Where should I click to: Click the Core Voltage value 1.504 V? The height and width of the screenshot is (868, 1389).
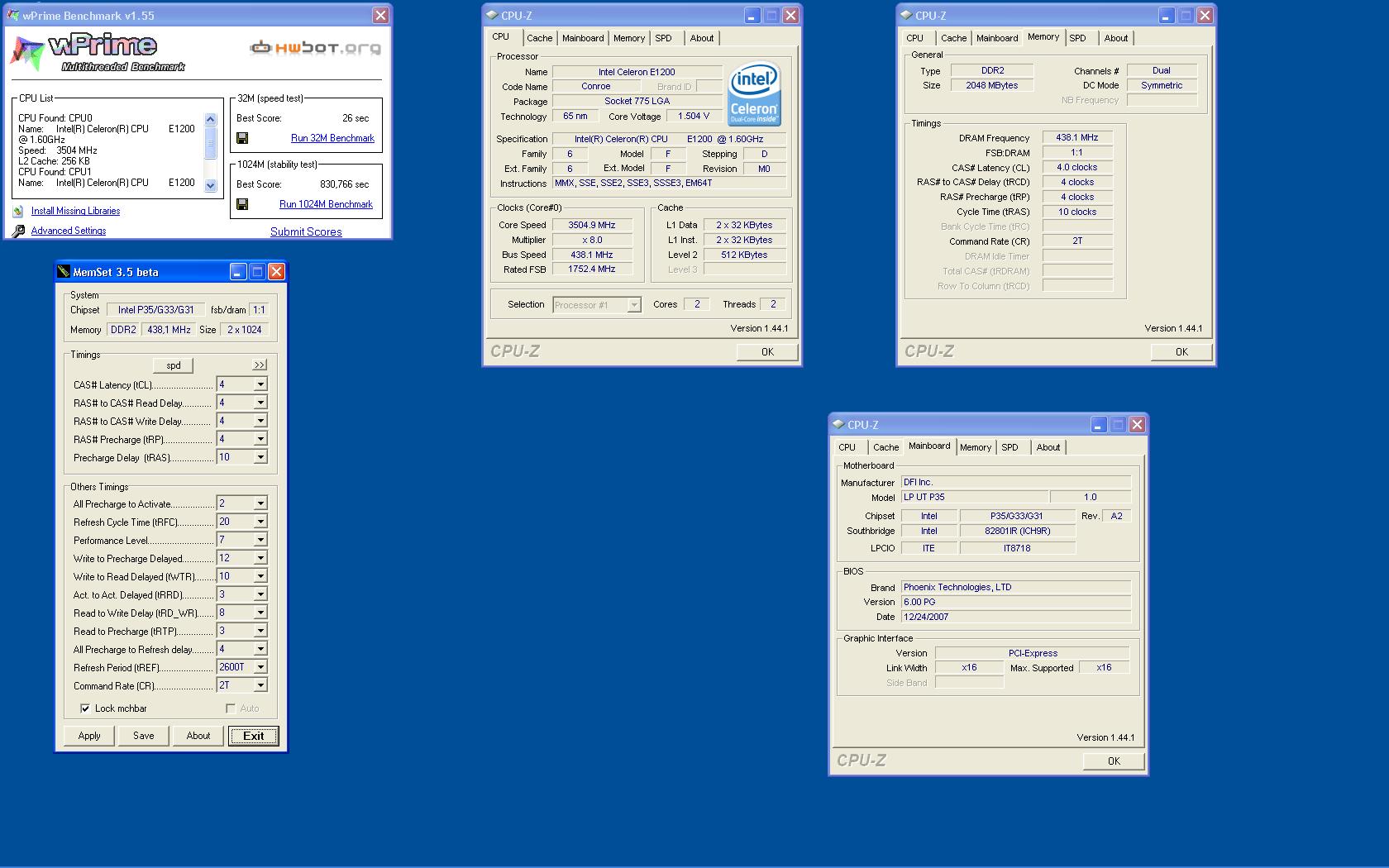coord(694,117)
